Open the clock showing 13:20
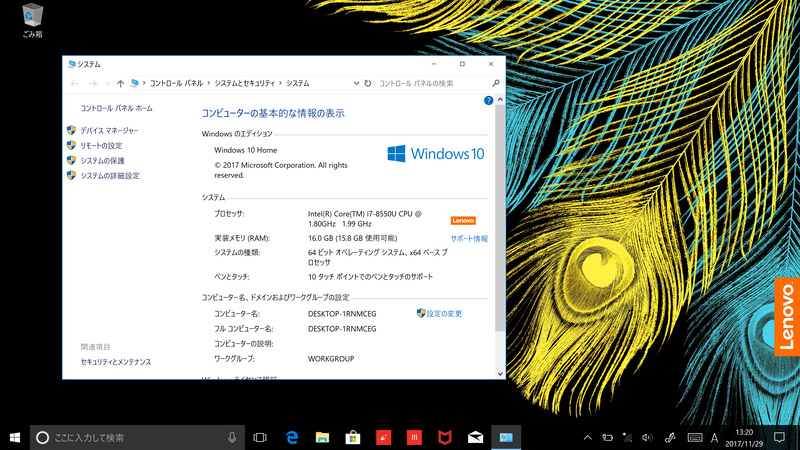The width and height of the screenshot is (800, 450). (744, 437)
